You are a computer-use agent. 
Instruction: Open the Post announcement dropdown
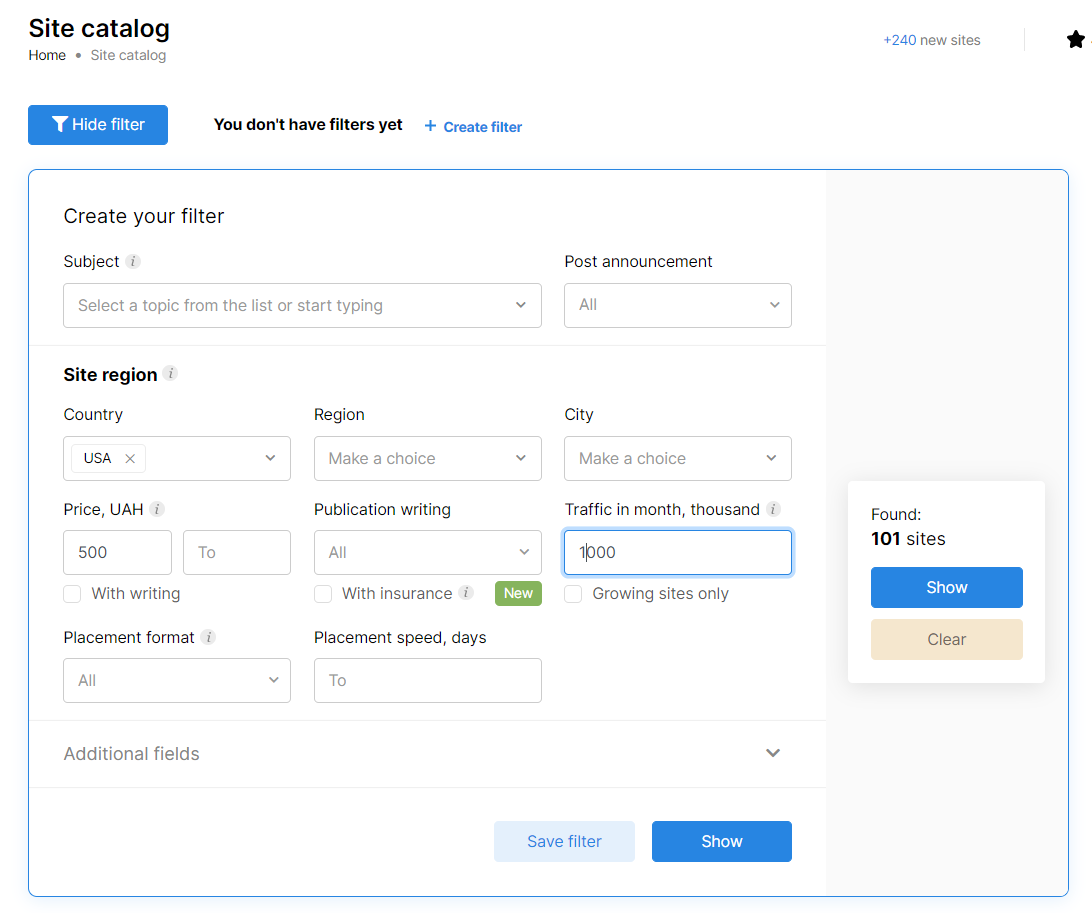click(x=677, y=305)
